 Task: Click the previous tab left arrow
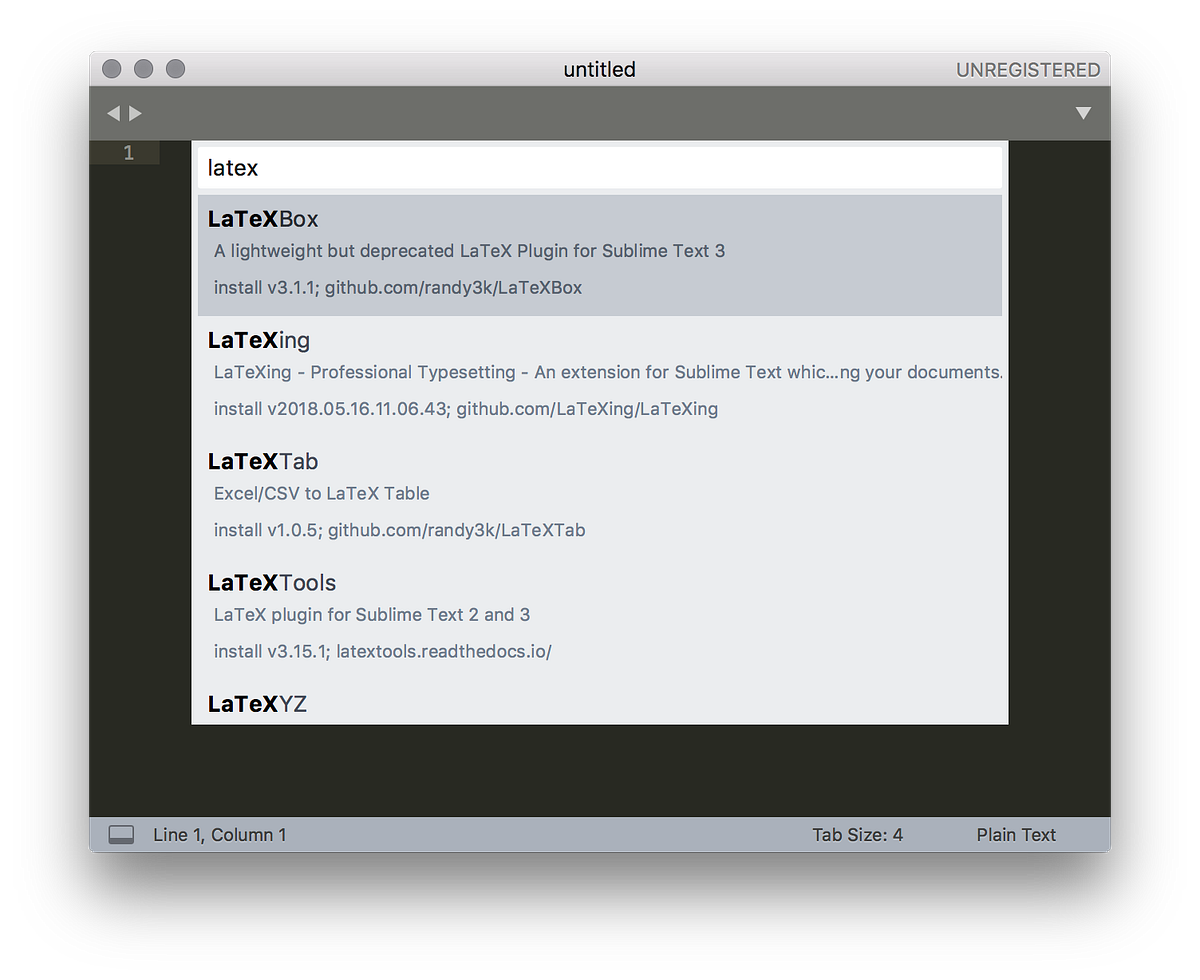coord(113,114)
